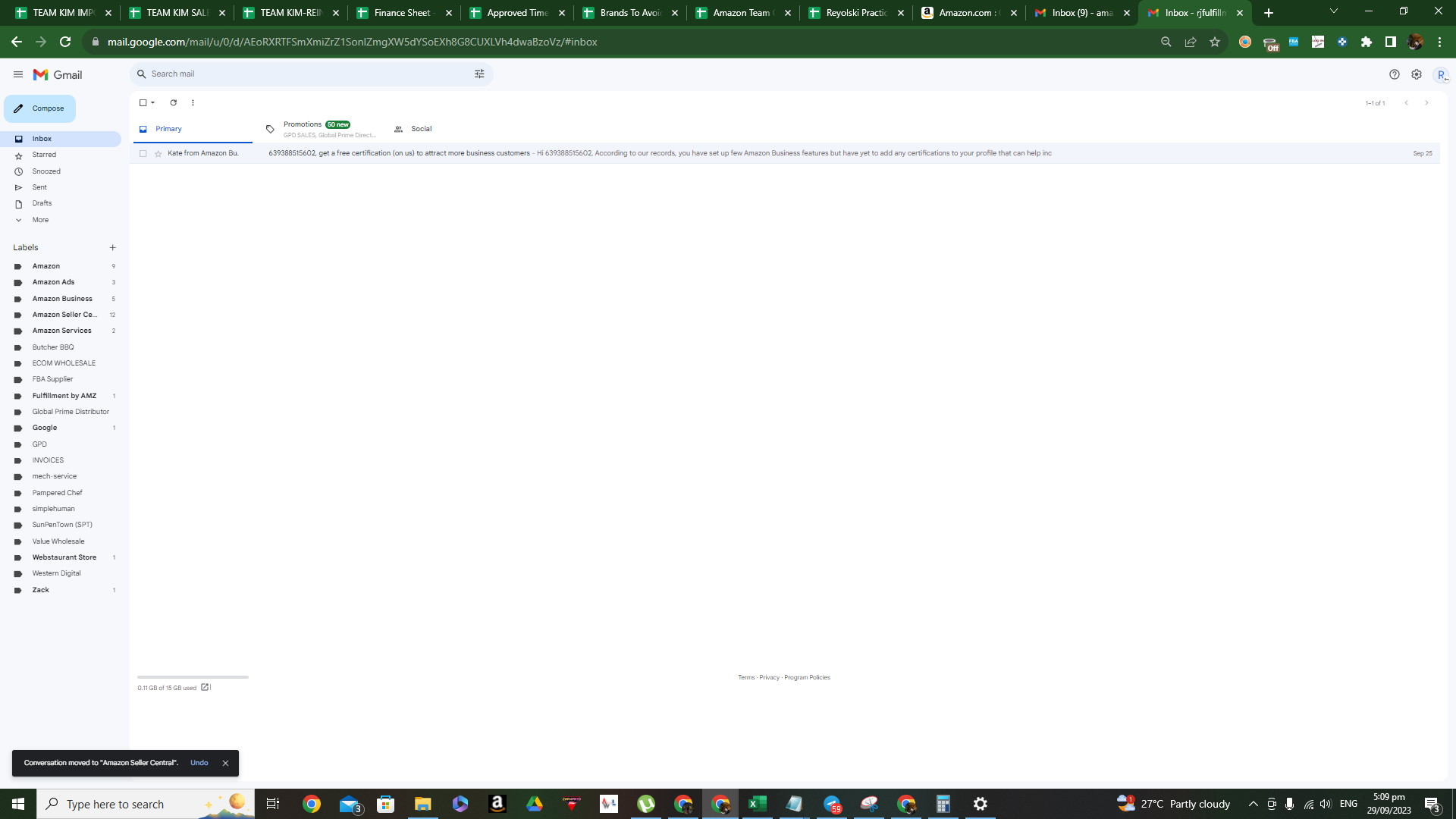Open the Privacy link
1456x819 pixels.
click(x=770, y=678)
